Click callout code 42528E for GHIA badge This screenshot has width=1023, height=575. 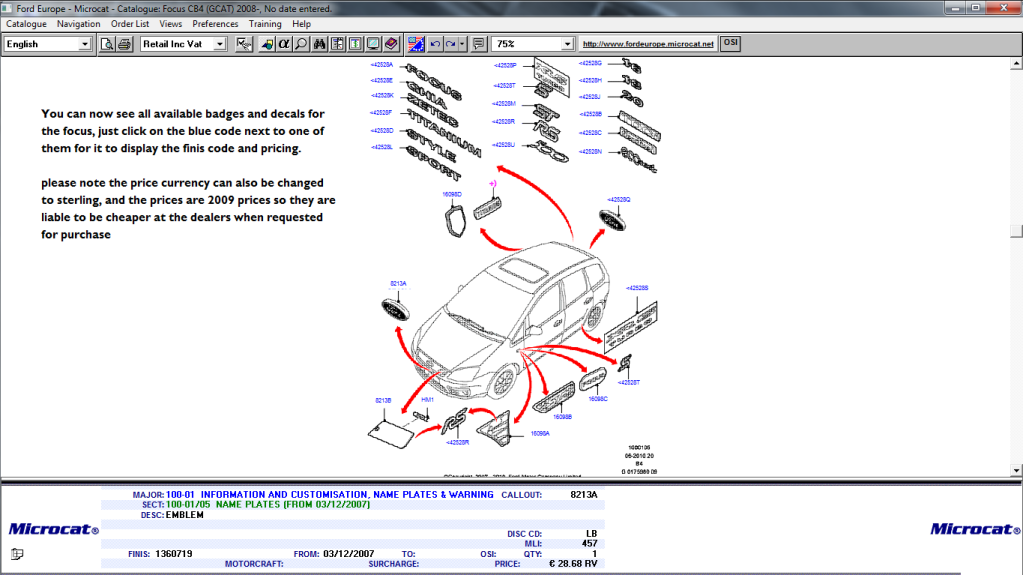click(382, 81)
